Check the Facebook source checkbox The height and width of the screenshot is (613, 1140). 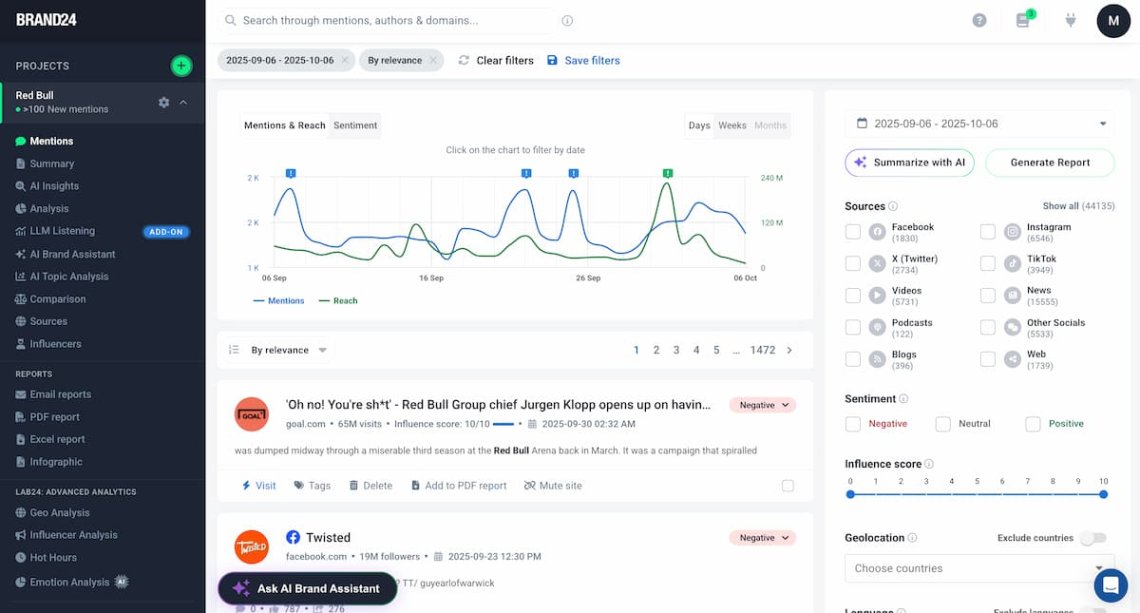[x=853, y=232]
